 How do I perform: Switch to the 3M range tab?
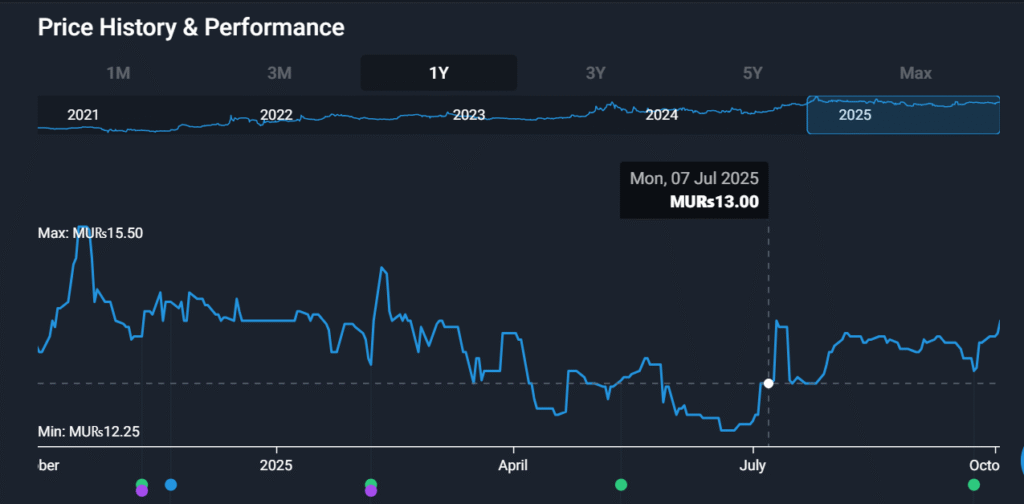[279, 73]
